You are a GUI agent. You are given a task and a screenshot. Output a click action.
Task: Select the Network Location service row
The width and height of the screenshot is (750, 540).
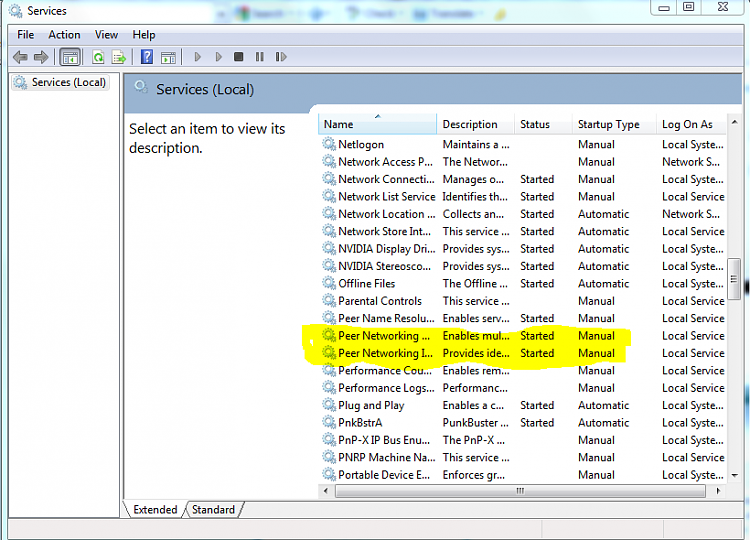[x=523, y=214]
